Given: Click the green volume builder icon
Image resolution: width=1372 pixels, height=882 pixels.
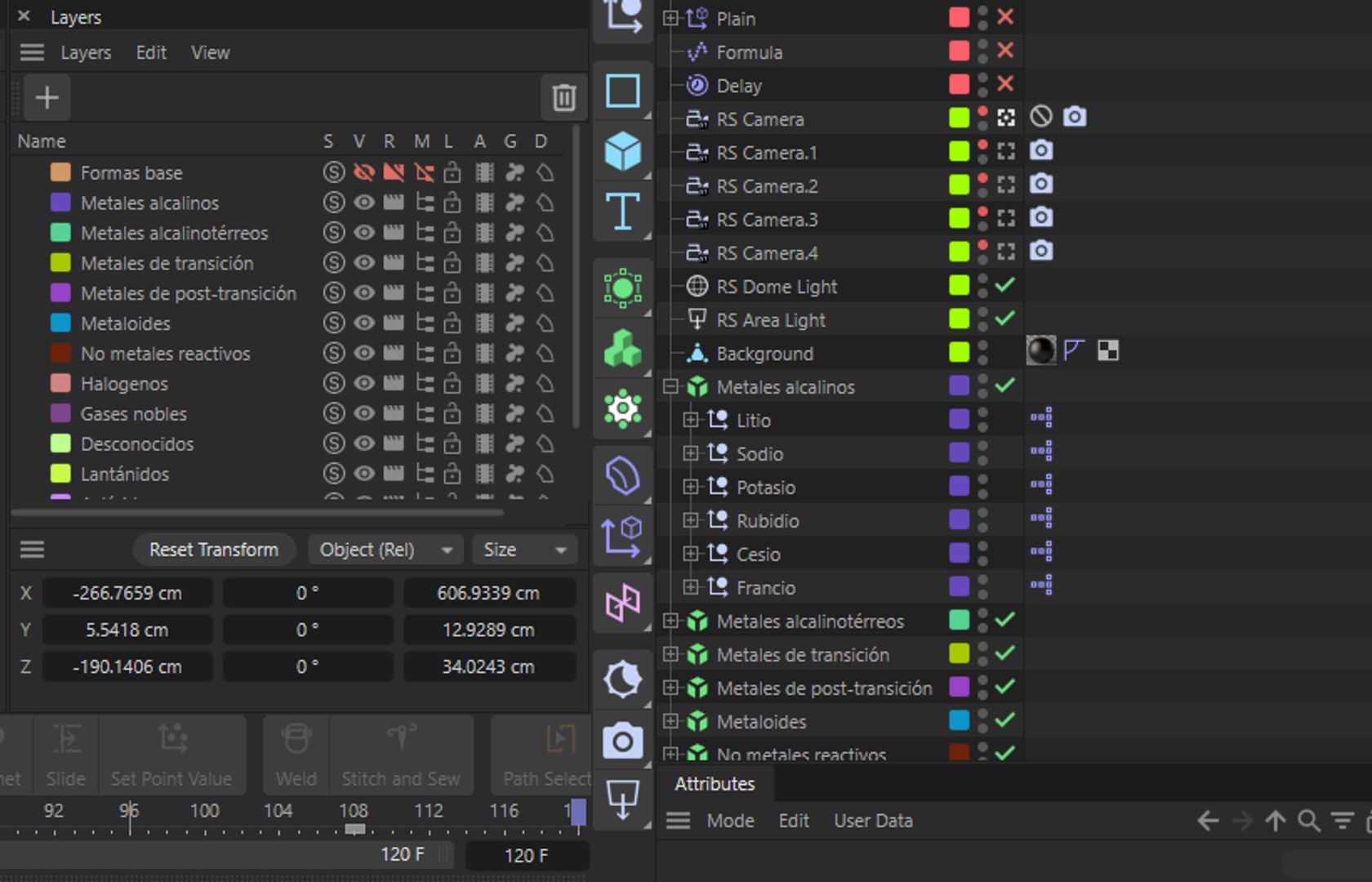Looking at the screenshot, I should coord(622,349).
